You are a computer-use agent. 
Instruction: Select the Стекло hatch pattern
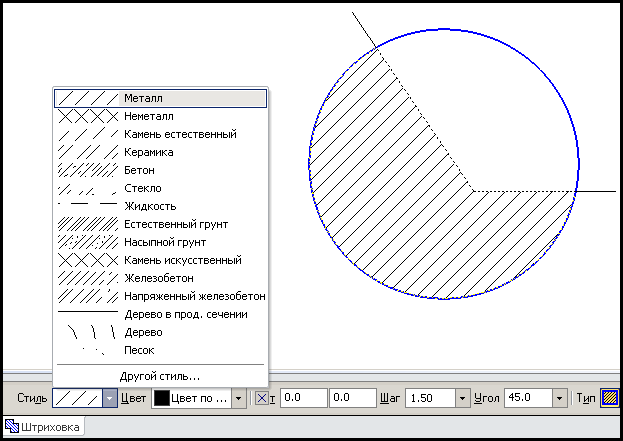click(160, 188)
